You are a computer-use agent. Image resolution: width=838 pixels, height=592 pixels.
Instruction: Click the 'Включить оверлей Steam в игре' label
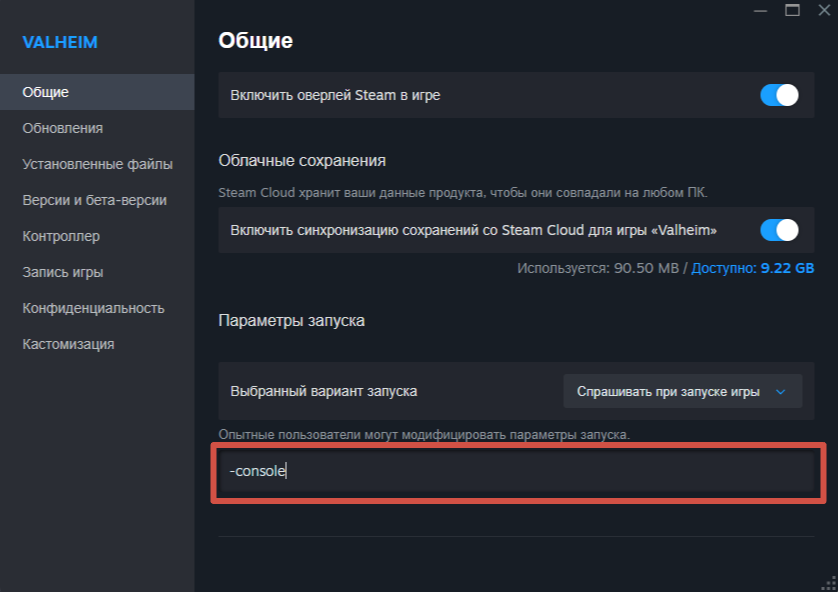[335, 95]
